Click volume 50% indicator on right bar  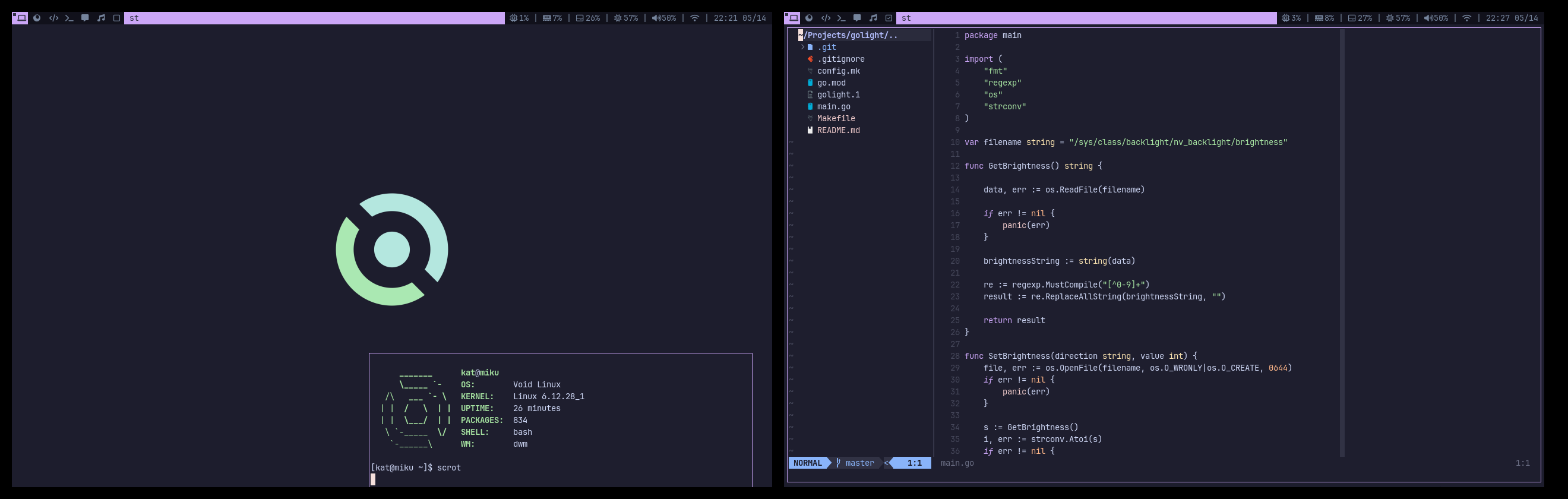[1436, 18]
